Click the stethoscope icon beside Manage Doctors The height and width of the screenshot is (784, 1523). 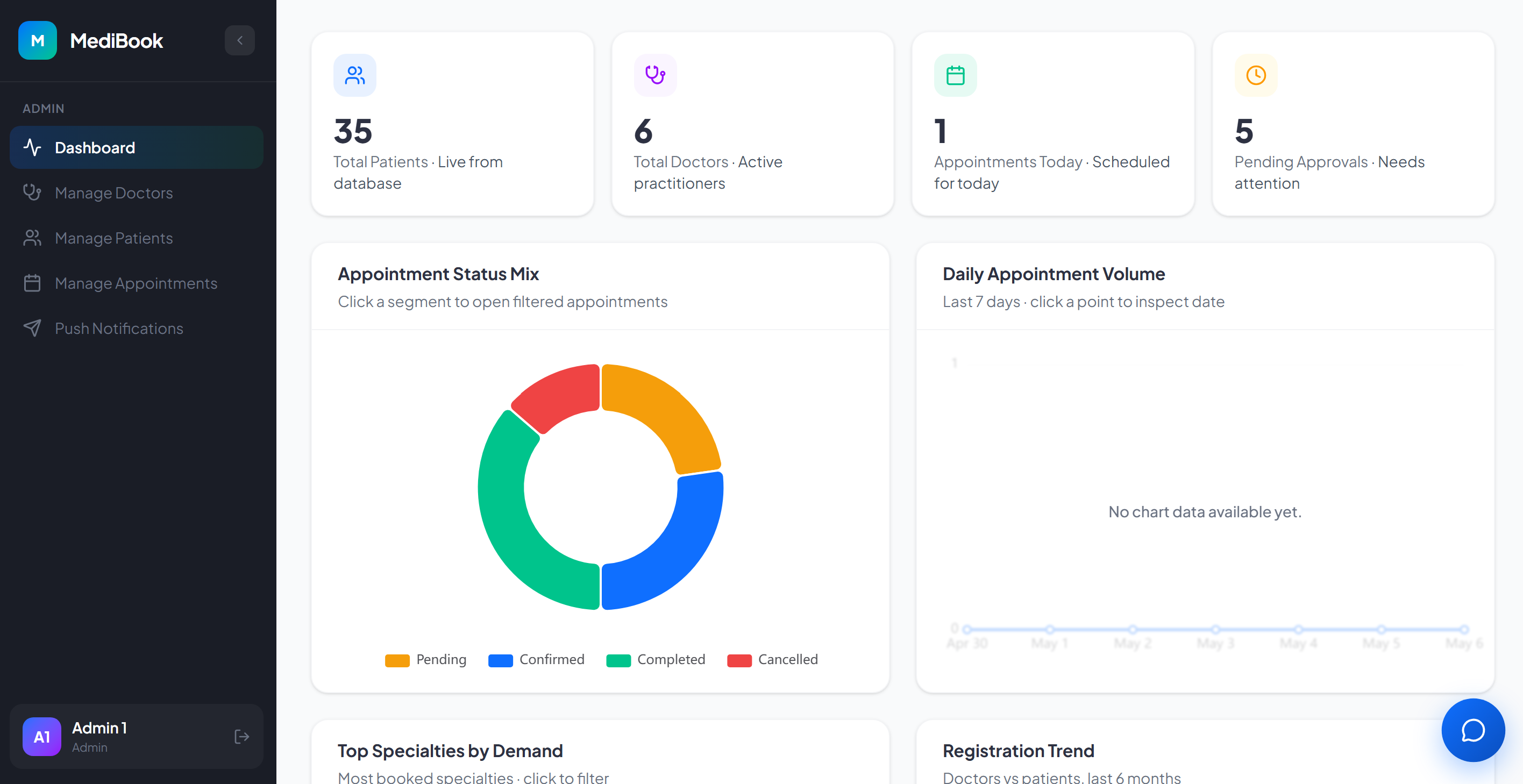click(32, 192)
